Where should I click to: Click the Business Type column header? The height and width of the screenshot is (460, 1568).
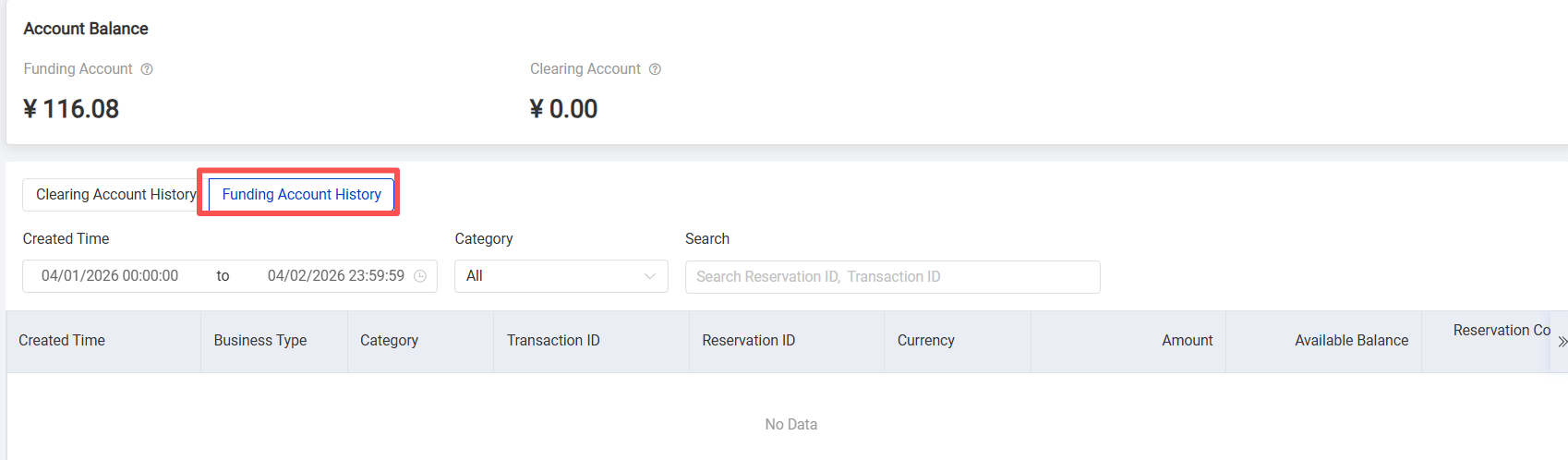click(x=260, y=341)
